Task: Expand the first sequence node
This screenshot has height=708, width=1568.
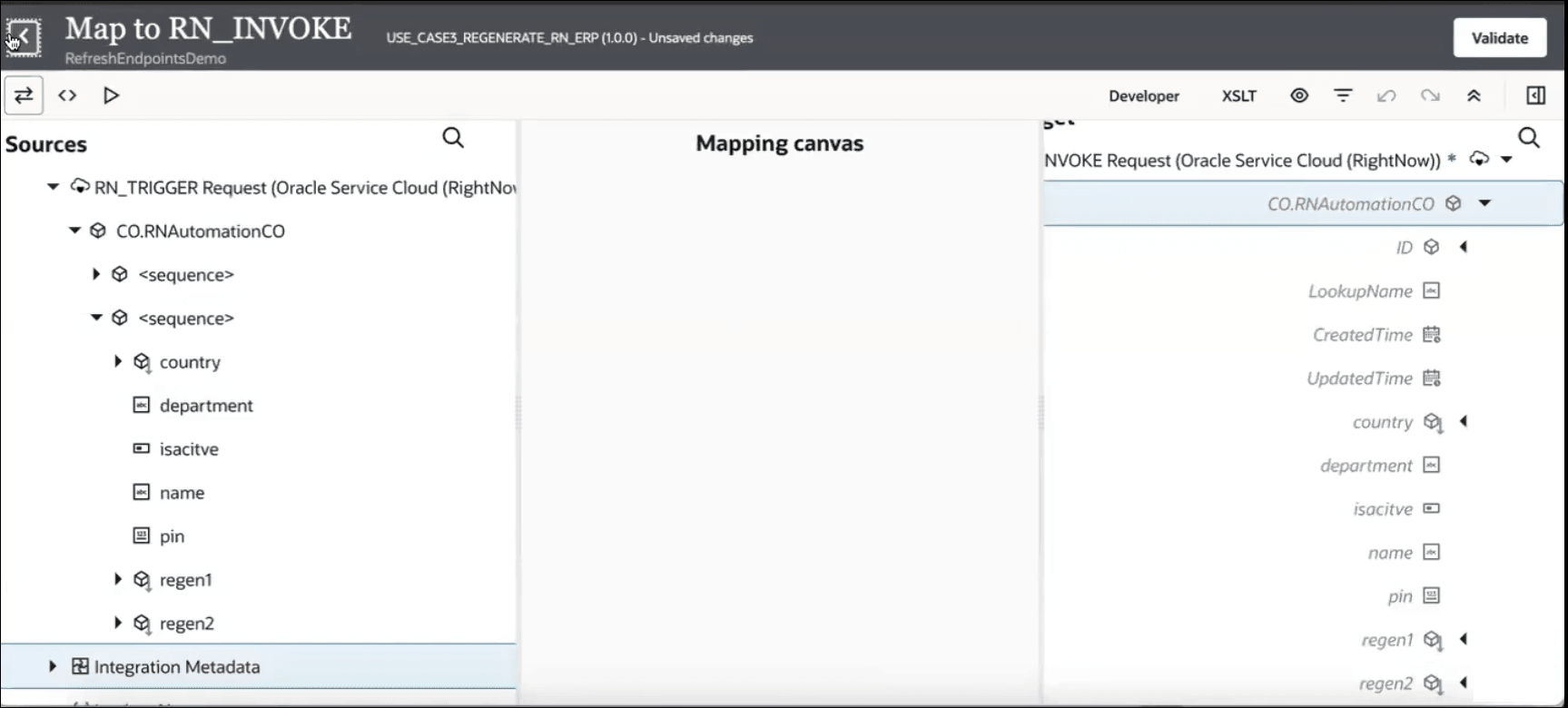Action: [x=96, y=274]
